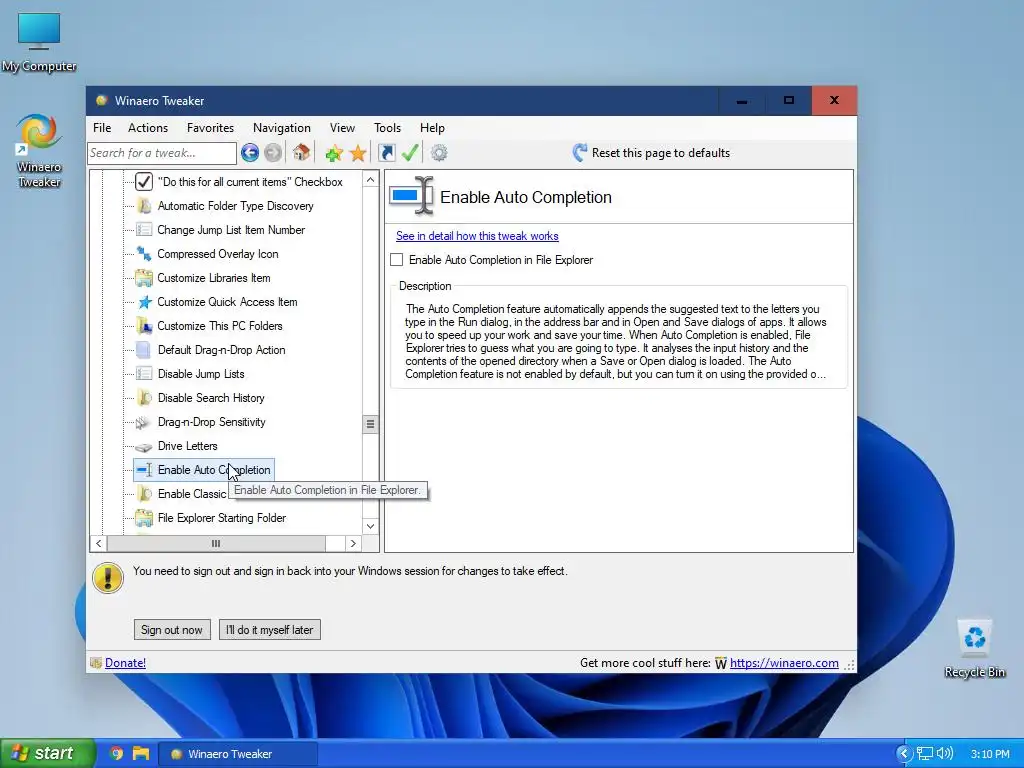The height and width of the screenshot is (768, 1024).
Task: Click the Sign out now button
Action: 172,630
